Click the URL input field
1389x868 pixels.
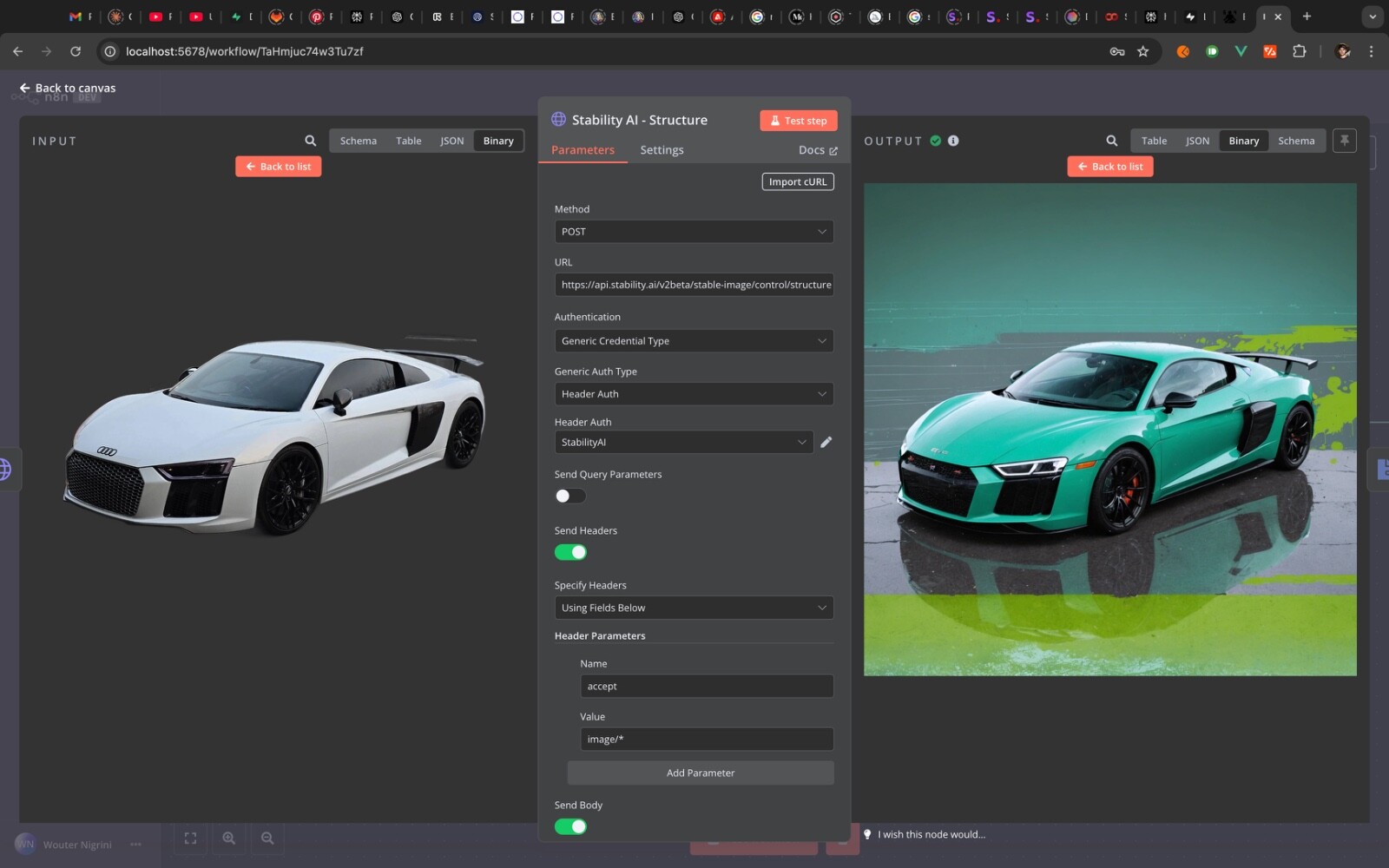[x=694, y=285]
